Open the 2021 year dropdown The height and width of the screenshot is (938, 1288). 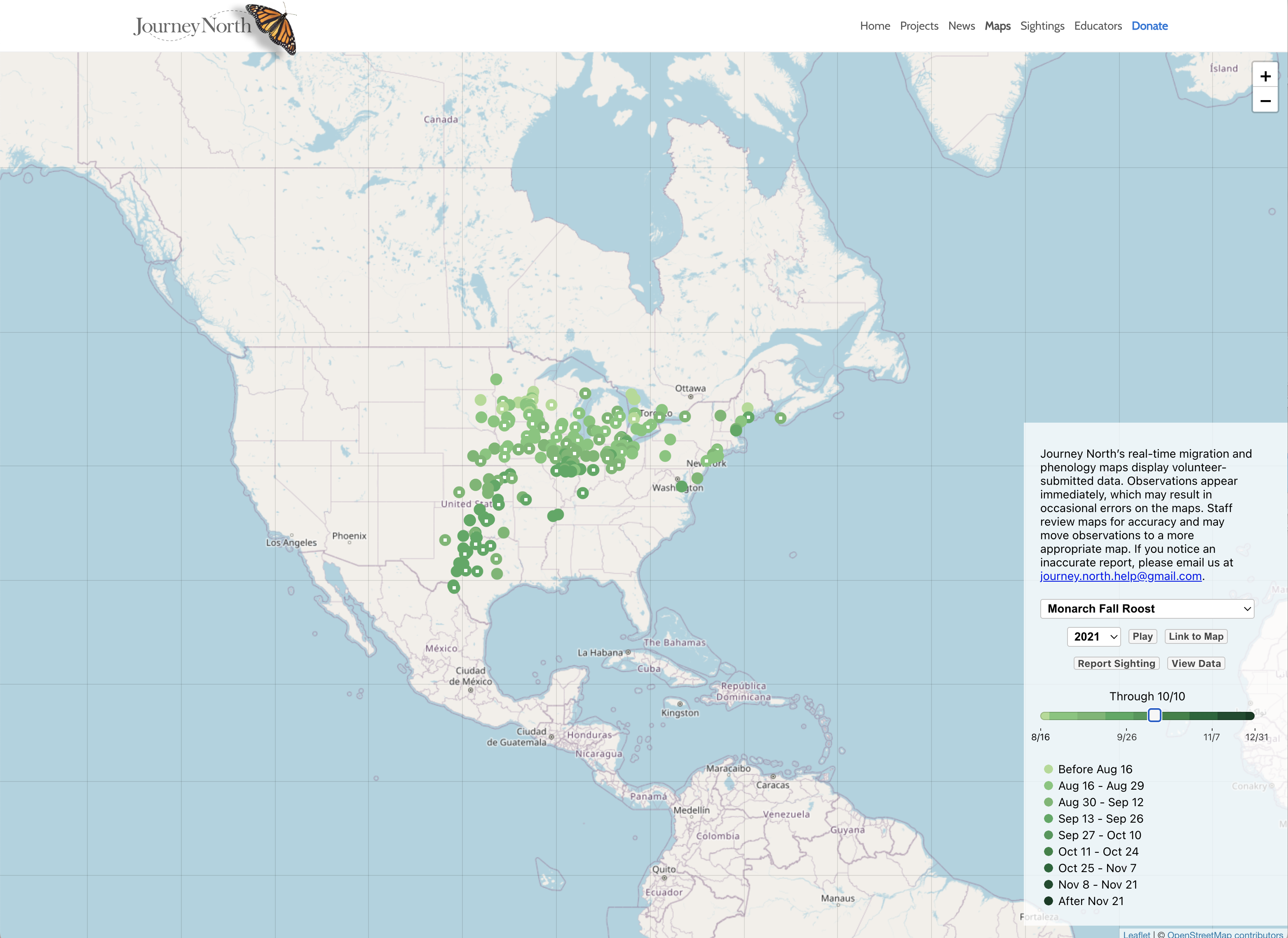coord(1094,636)
